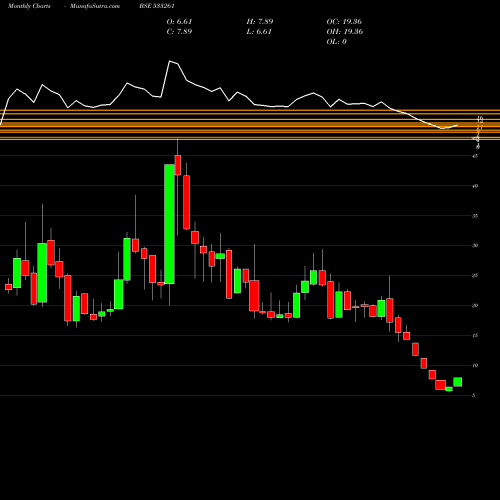Image resolution: width=500 pixels, height=500 pixels.
Task: Click the tallest green candlestick in the chart
Action: click(x=169, y=224)
